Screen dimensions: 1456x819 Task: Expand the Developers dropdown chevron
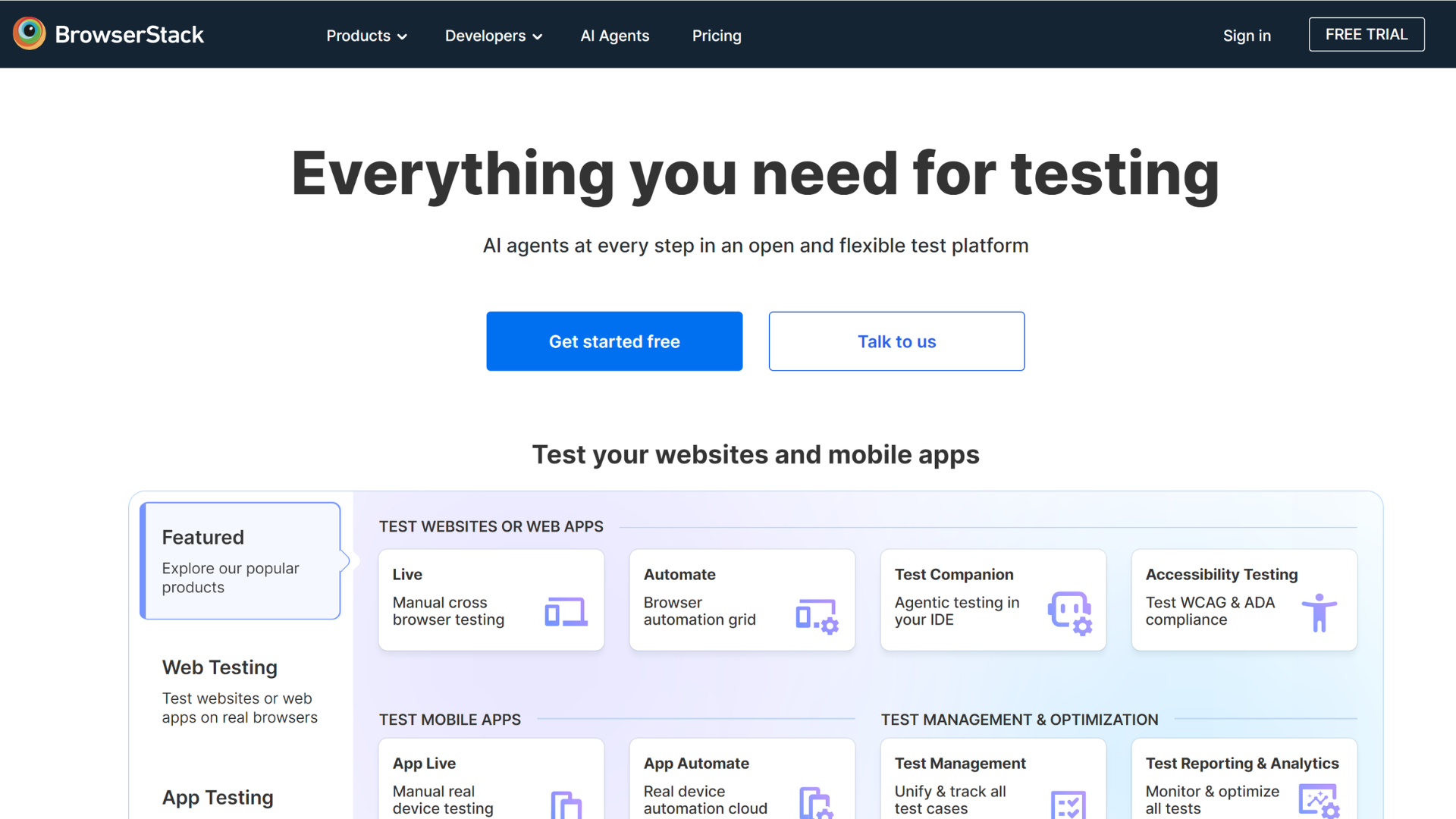point(538,36)
